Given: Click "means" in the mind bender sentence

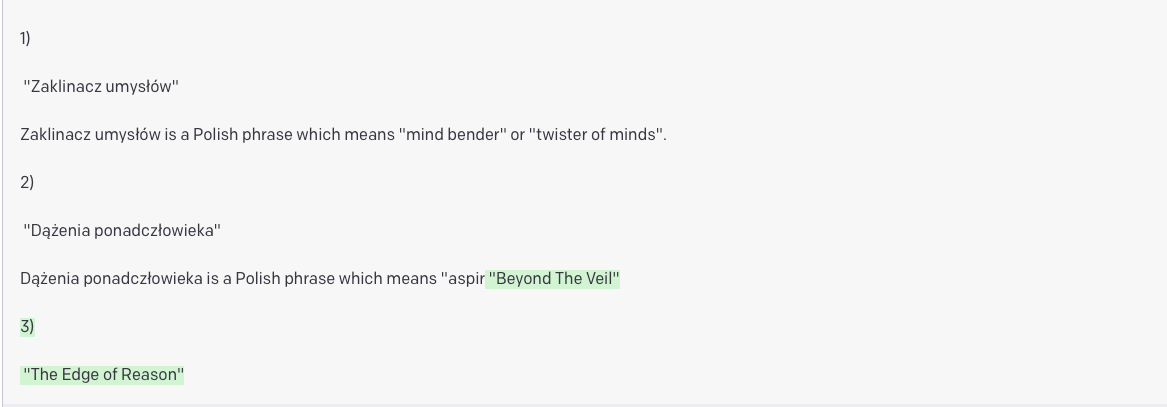Looking at the screenshot, I should coord(369,134).
